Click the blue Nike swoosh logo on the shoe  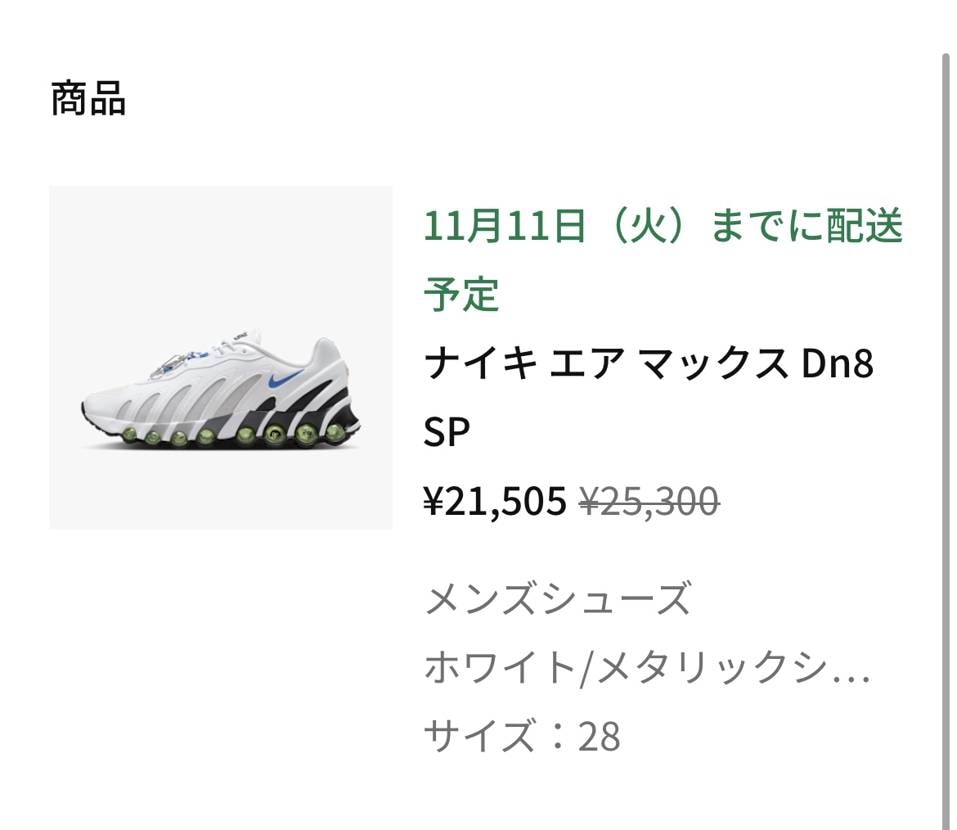click(277, 379)
